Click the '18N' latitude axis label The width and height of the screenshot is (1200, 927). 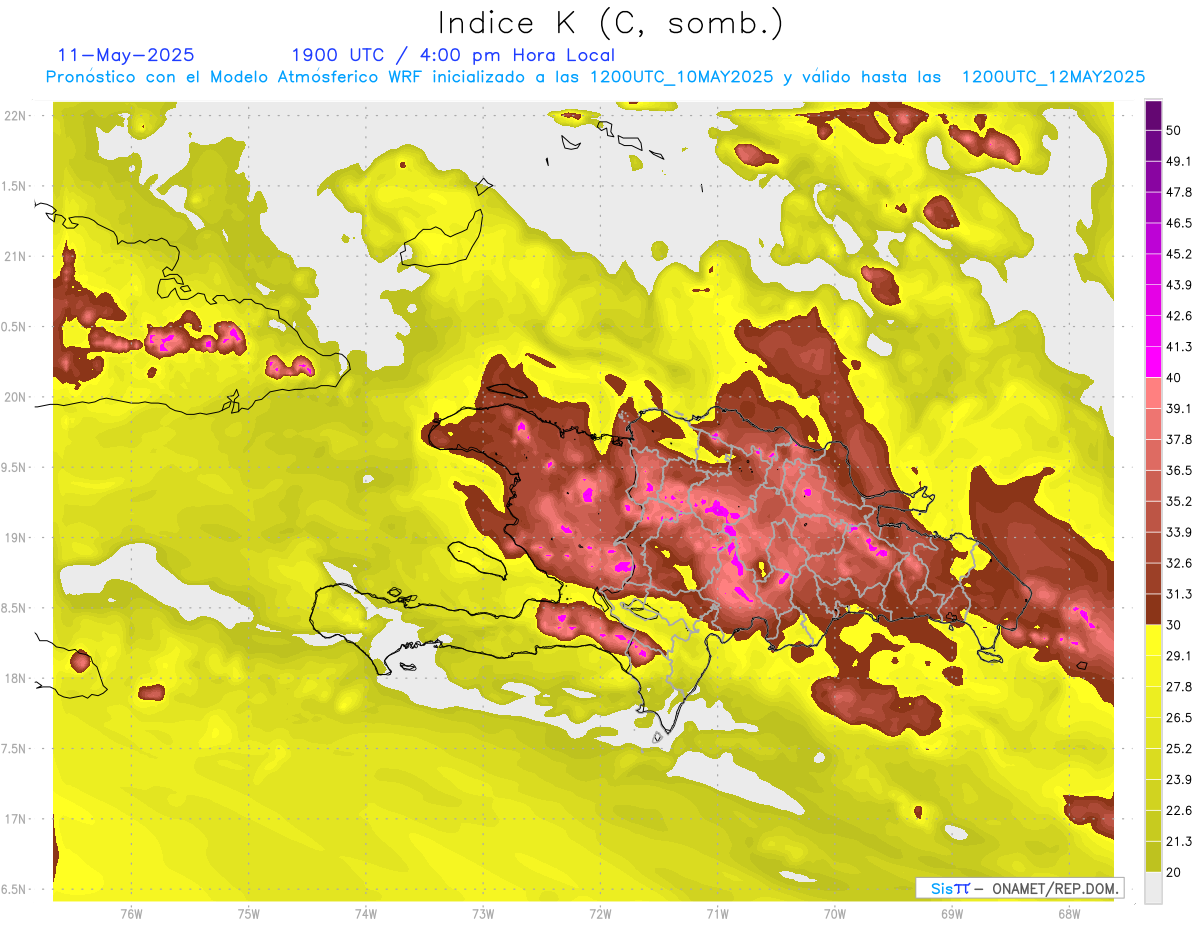pyautogui.click(x=17, y=679)
